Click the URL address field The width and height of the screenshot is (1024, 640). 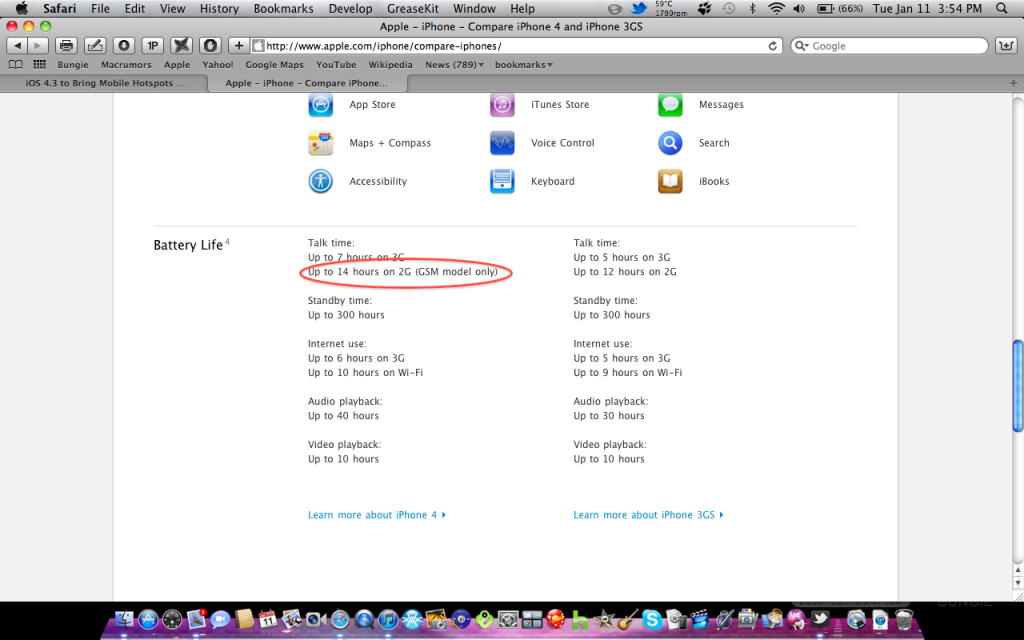(x=516, y=46)
